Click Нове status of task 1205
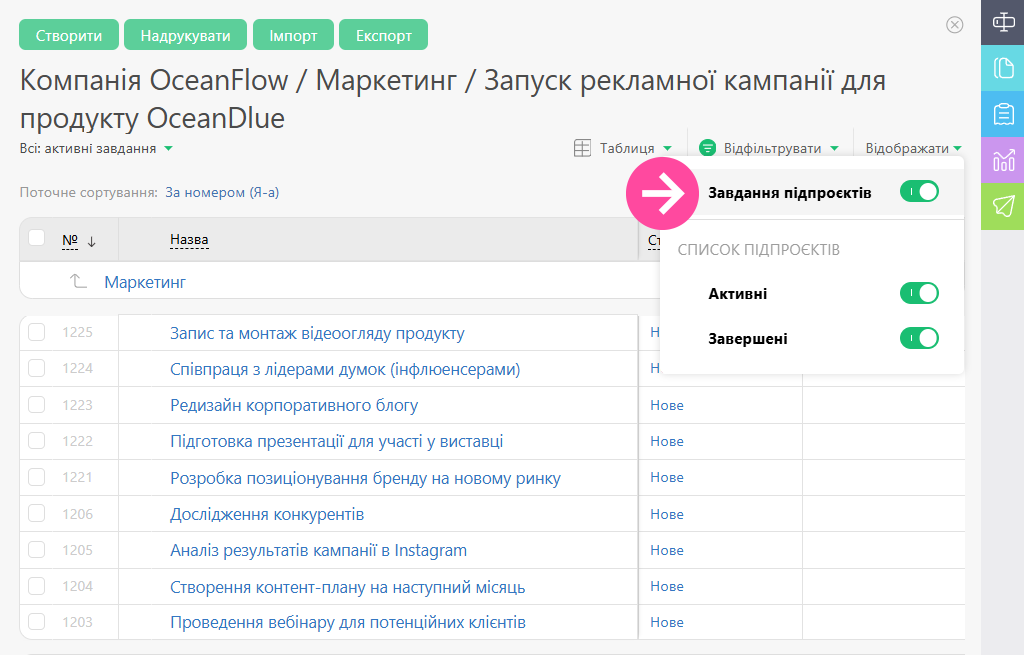The height and width of the screenshot is (655, 1024). coord(667,550)
